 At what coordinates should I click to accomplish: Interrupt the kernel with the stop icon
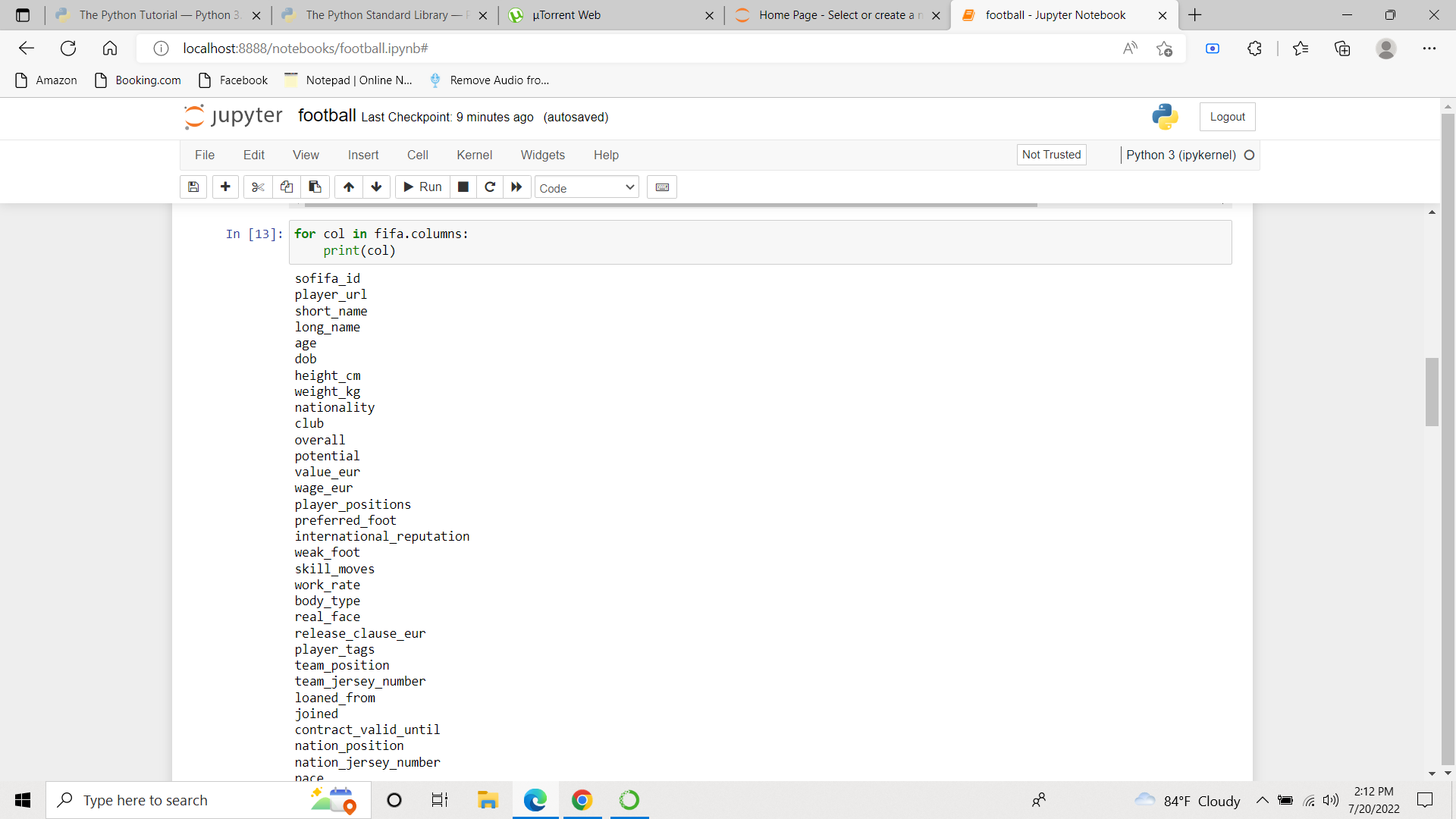[x=463, y=187]
